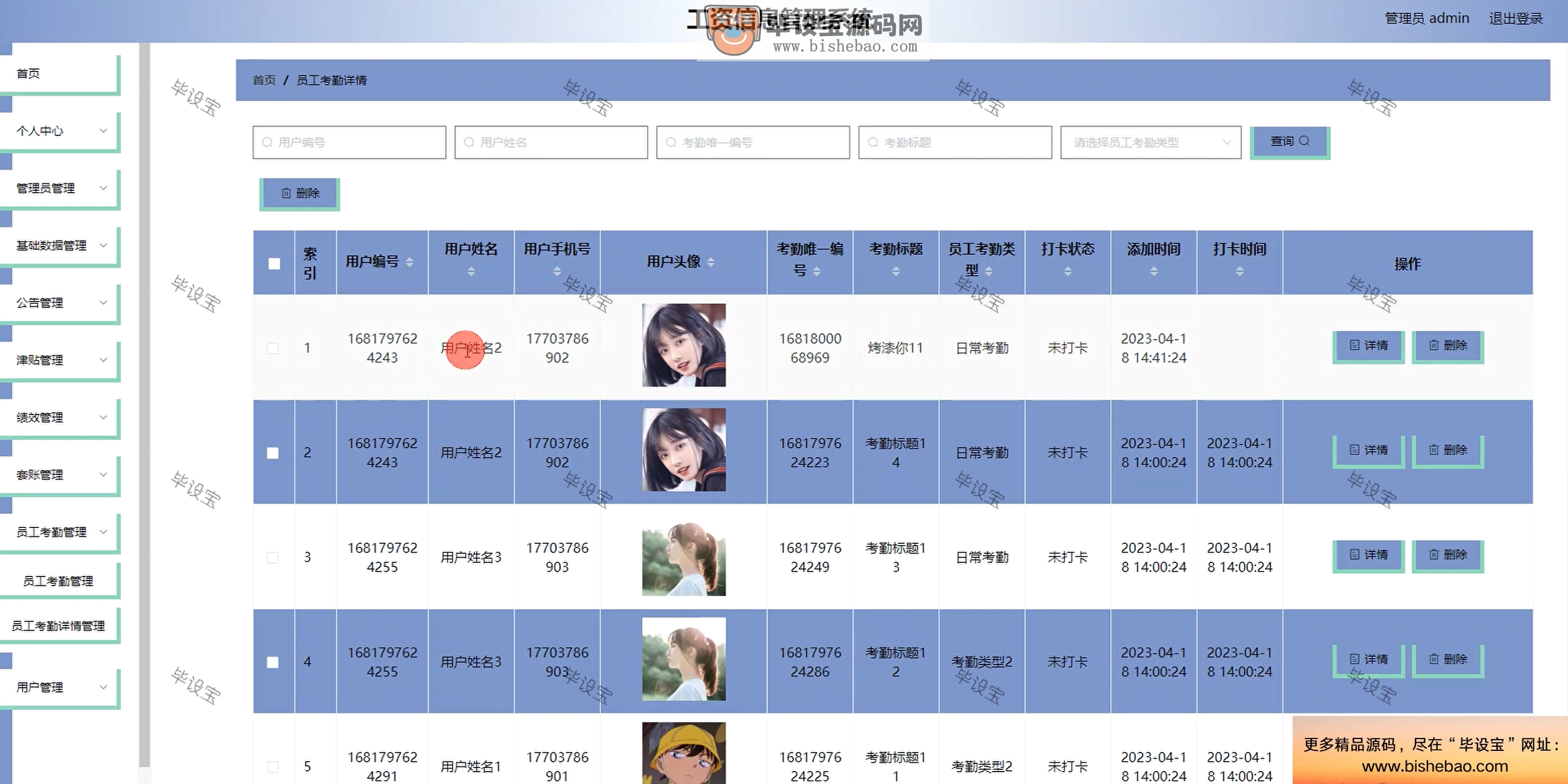This screenshot has height=784, width=1568.
Task: Sort by 考勤唯一编号 column arrows
Action: pyautogui.click(x=817, y=271)
